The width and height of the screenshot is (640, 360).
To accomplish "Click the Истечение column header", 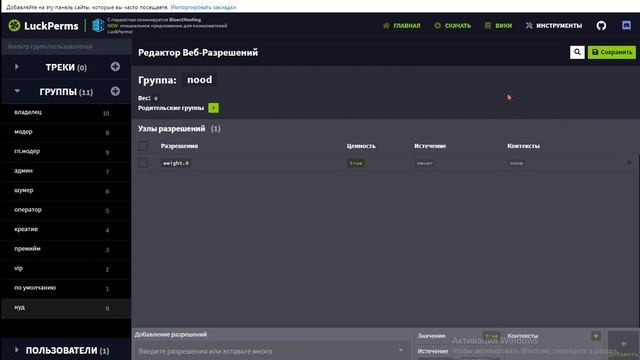I will (430, 146).
